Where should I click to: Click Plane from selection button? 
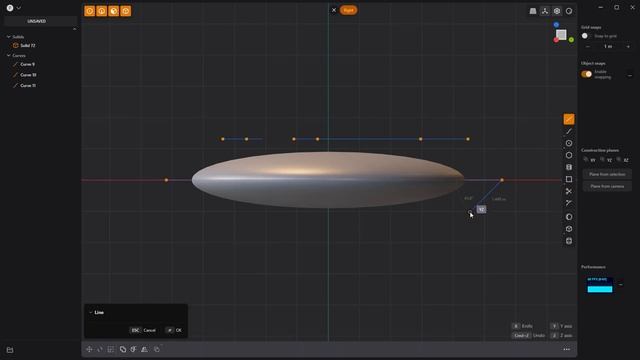coord(607,174)
